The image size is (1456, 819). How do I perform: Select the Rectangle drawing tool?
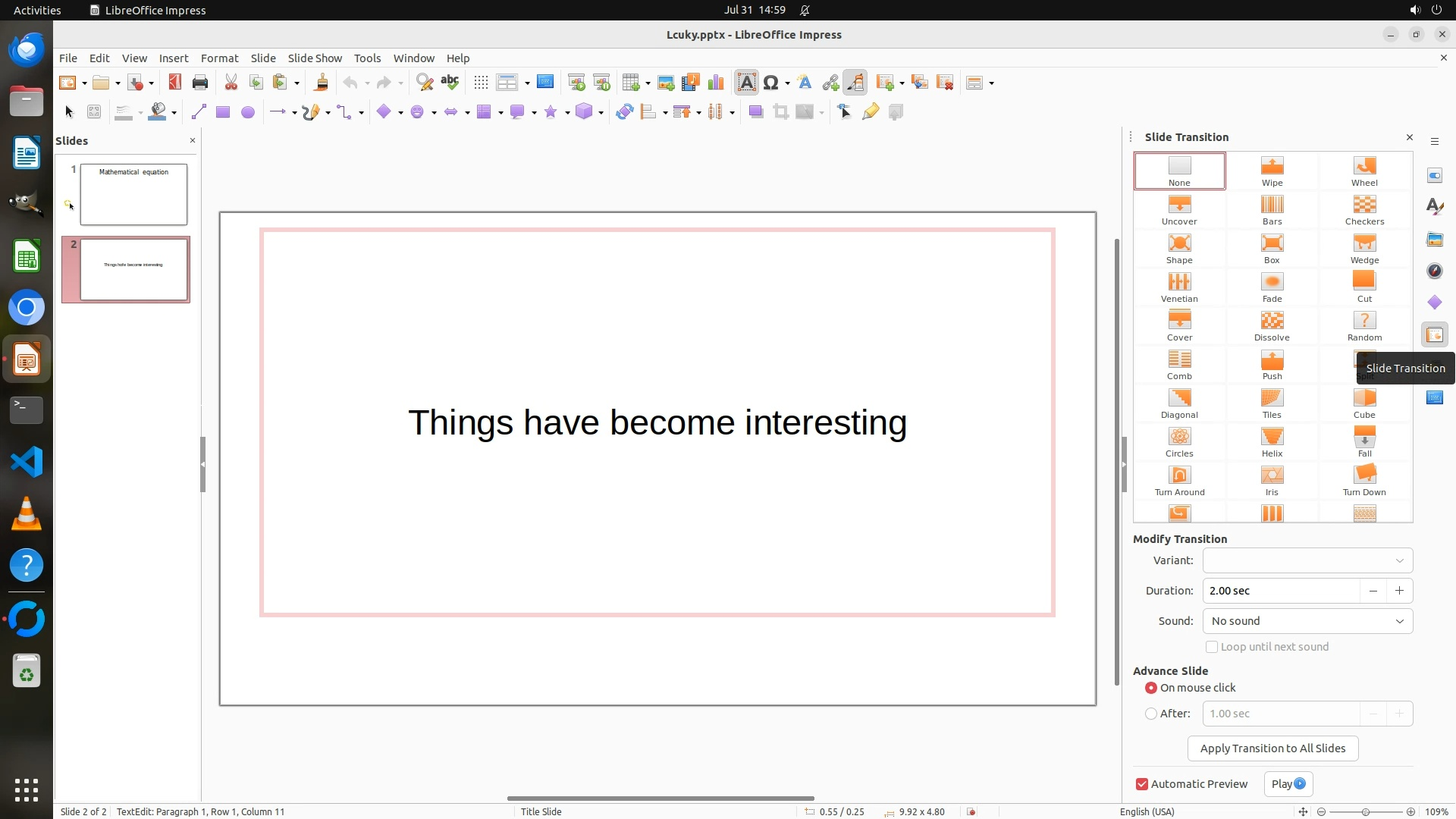pyautogui.click(x=222, y=112)
